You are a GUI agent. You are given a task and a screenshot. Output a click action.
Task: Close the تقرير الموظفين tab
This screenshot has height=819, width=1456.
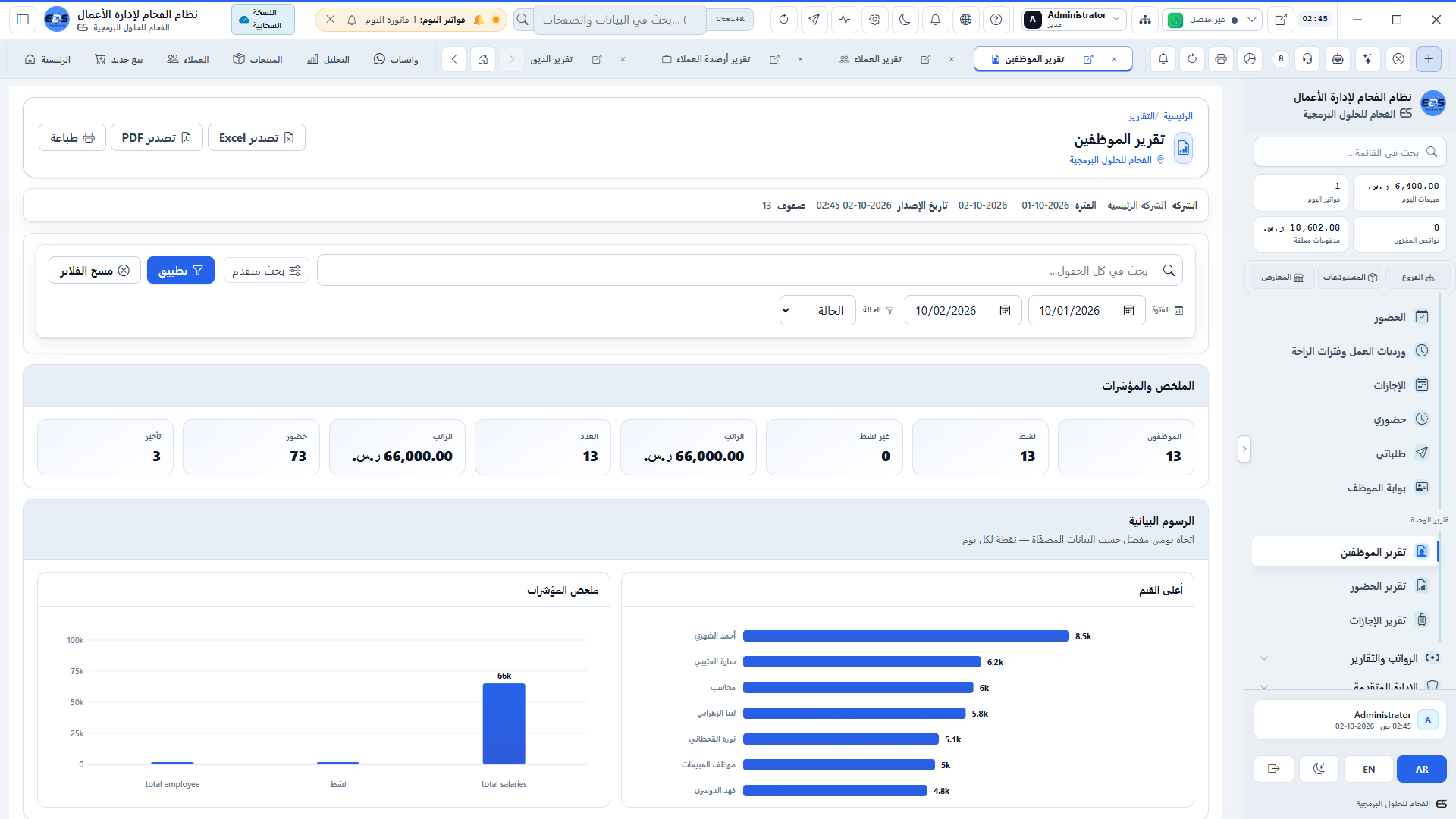1114,59
